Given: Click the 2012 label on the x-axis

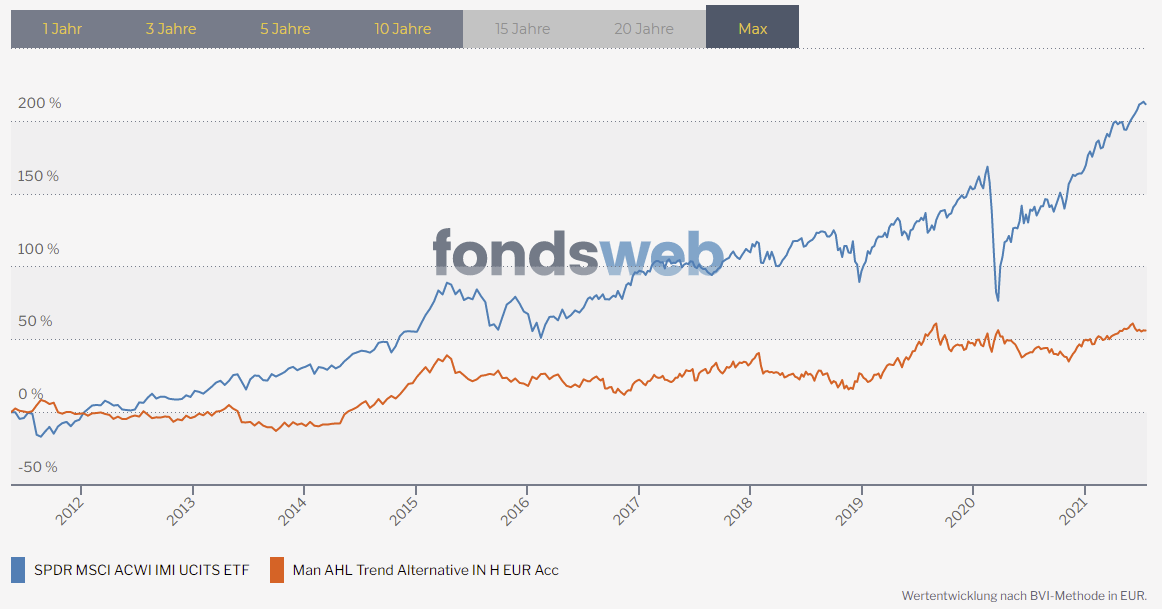Looking at the screenshot, I should coord(69,508).
